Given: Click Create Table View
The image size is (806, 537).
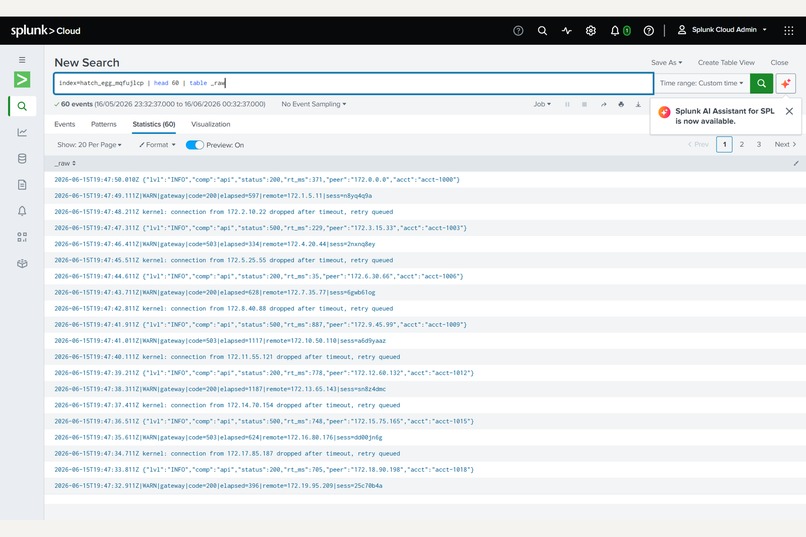Looking at the screenshot, I should point(726,63).
